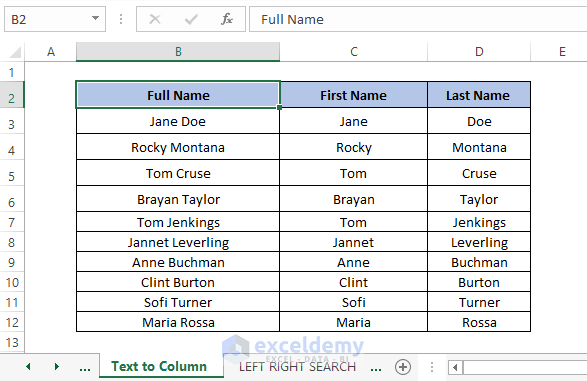Select the cell Tom Jenkings
The width and height of the screenshot is (587, 381).
(x=178, y=222)
